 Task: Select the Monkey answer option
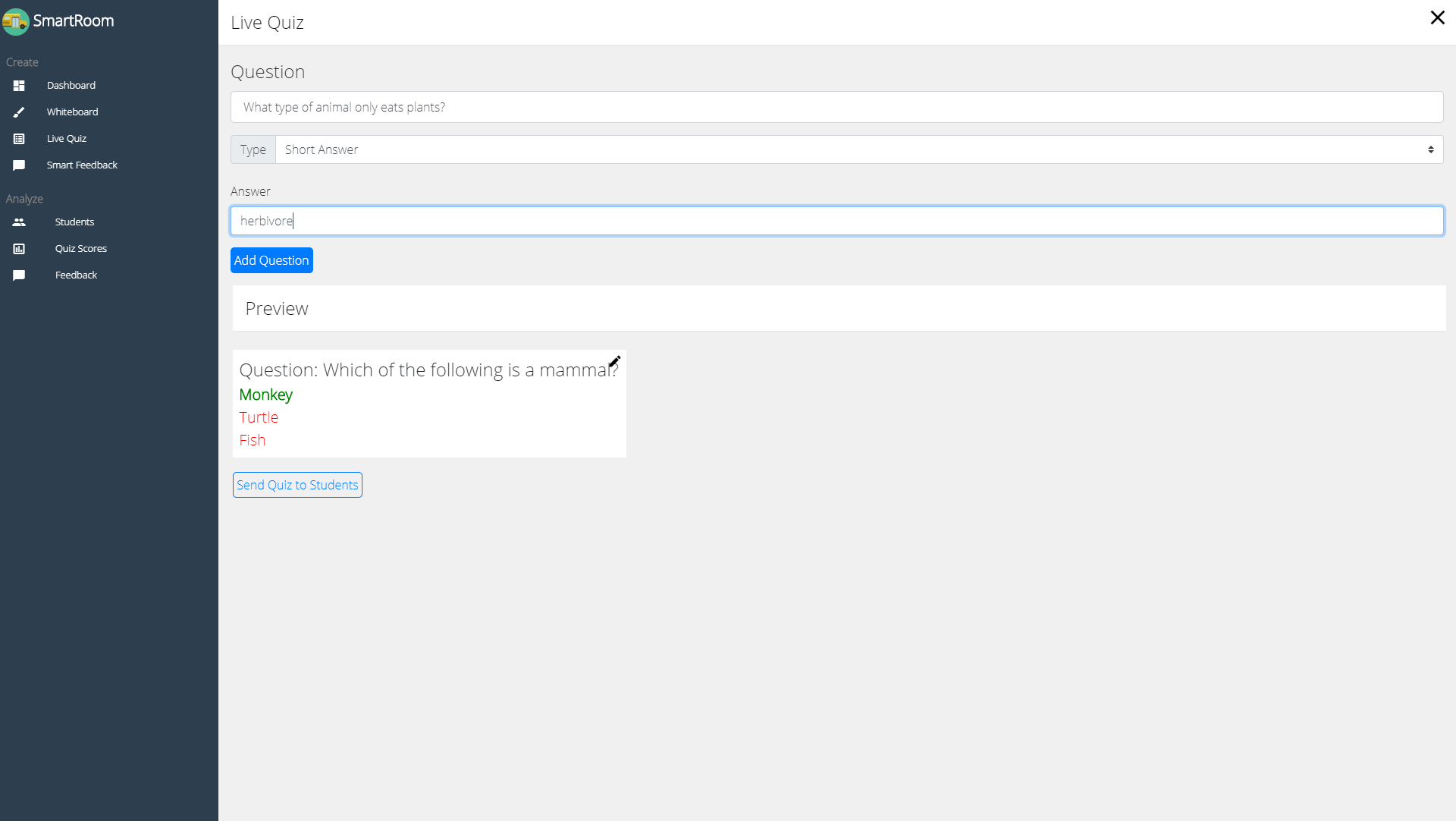[265, 395]
